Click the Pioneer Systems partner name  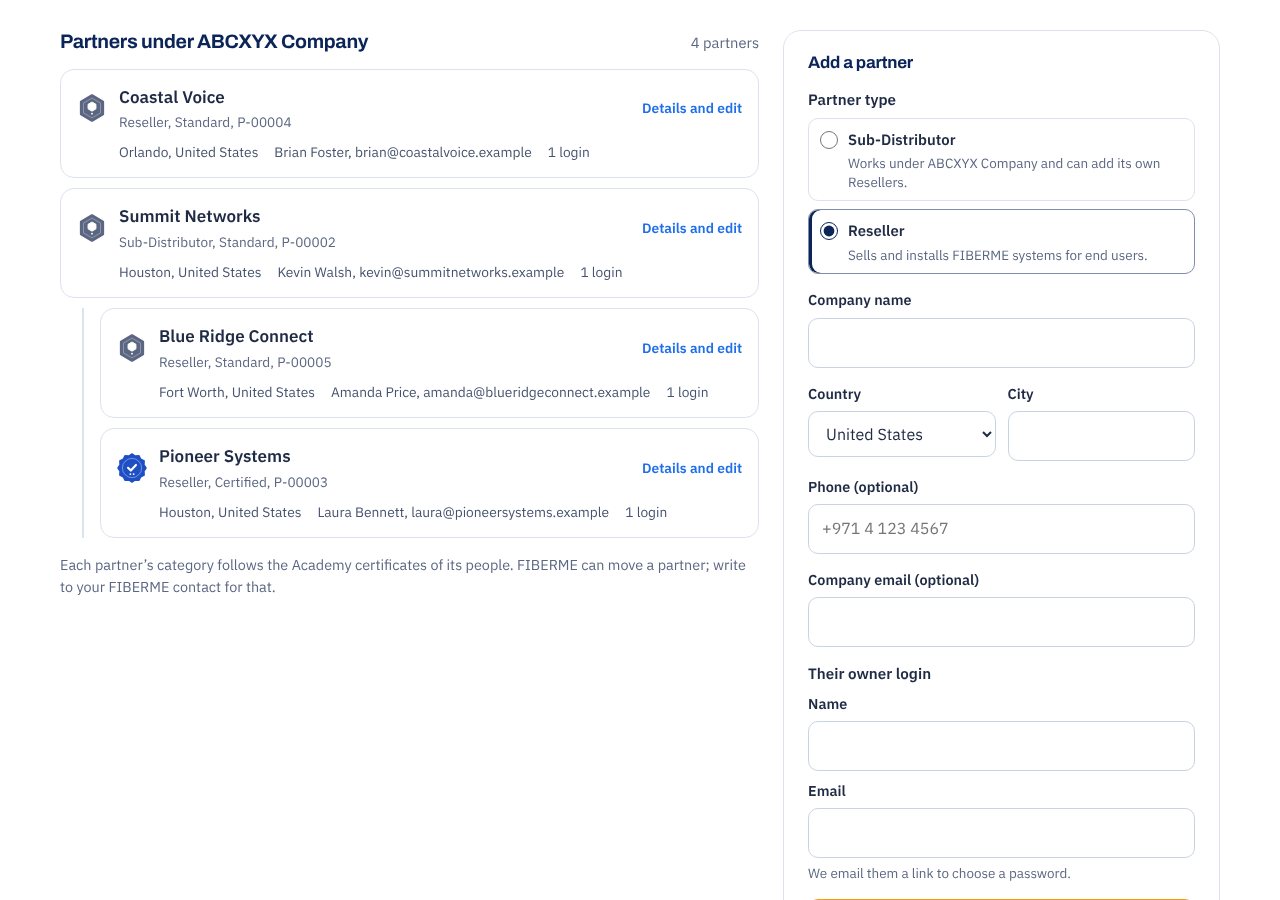coord(225,456)
